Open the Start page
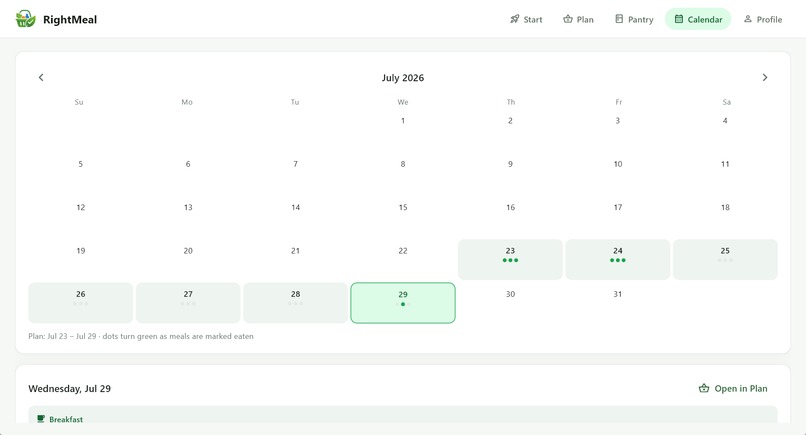 526,19
